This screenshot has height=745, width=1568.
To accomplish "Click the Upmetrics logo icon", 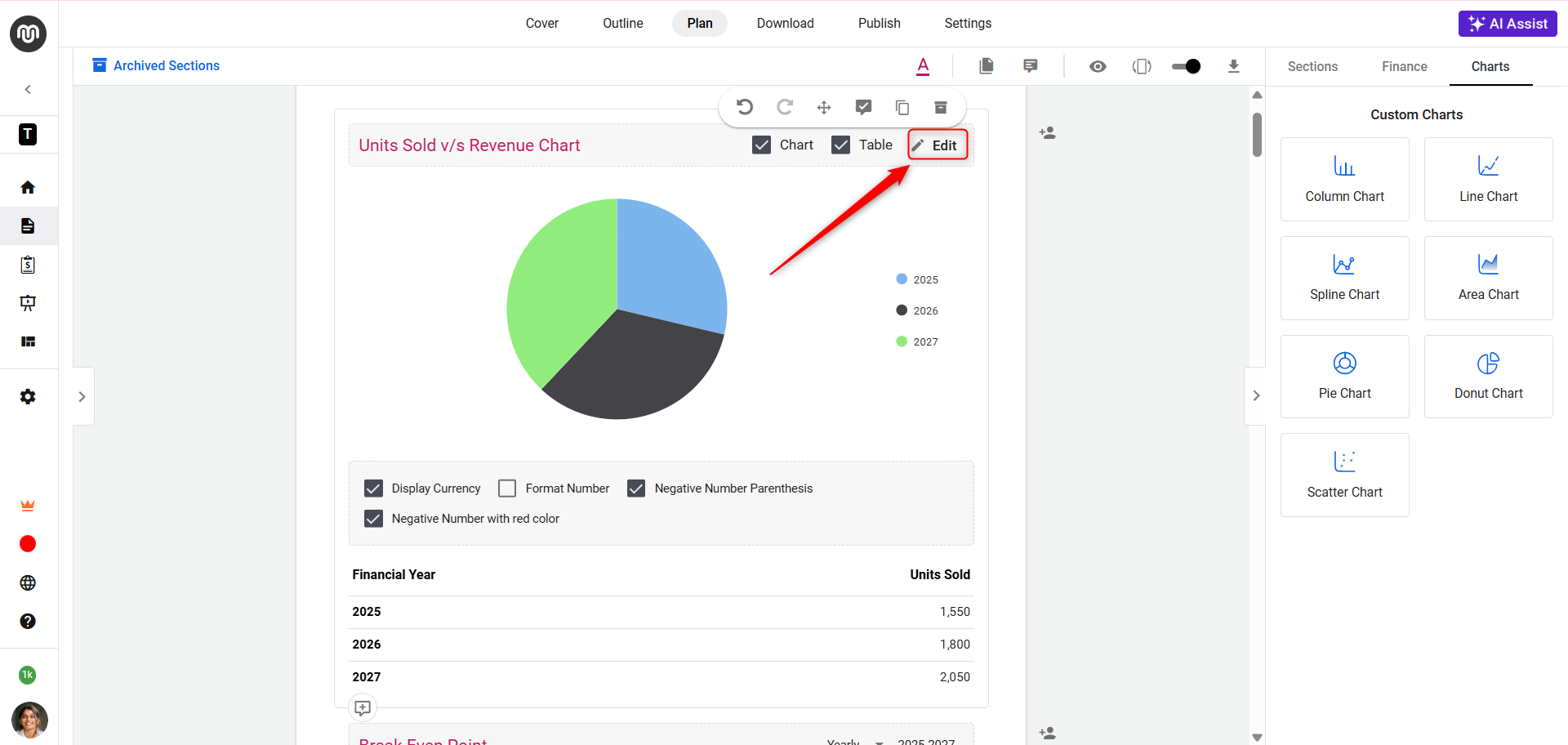I will tap(28, 33).
